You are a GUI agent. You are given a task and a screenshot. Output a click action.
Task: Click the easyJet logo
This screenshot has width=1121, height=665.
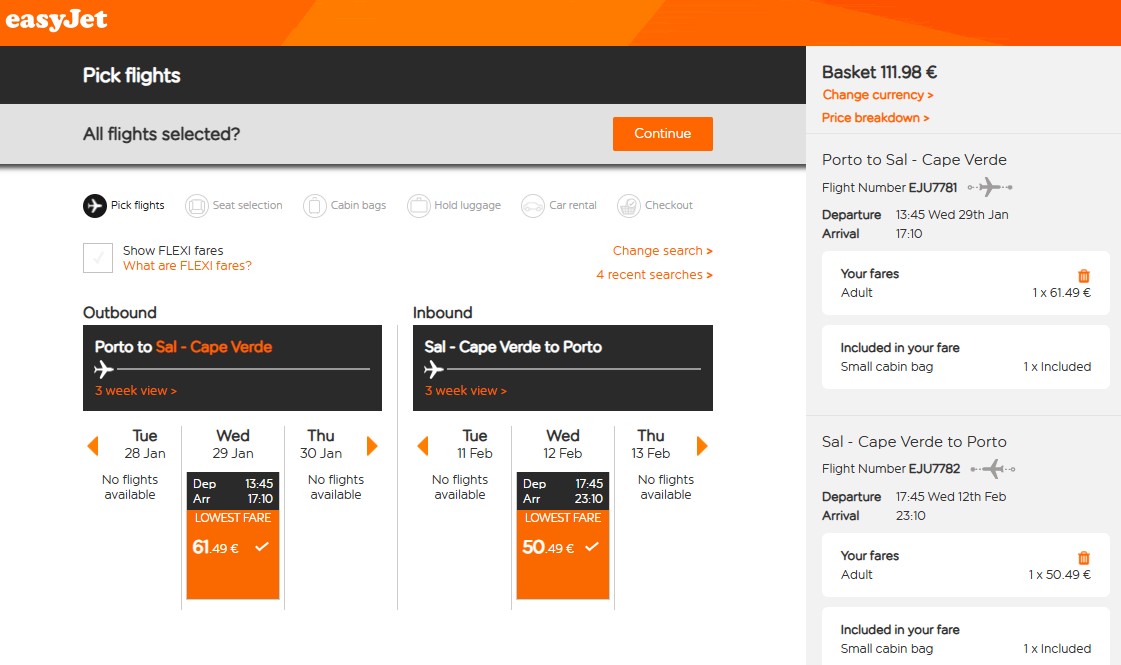click(56, 19)
